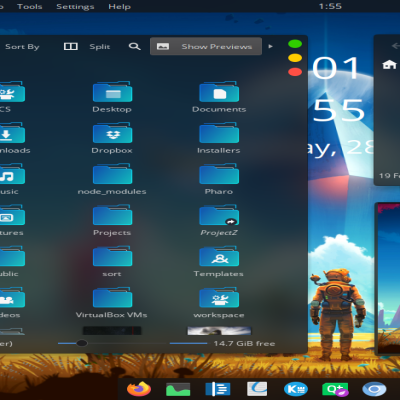Select the dark image thumbnail under VirtualBox VMs

pyautogui.click(x=112, y=330)
